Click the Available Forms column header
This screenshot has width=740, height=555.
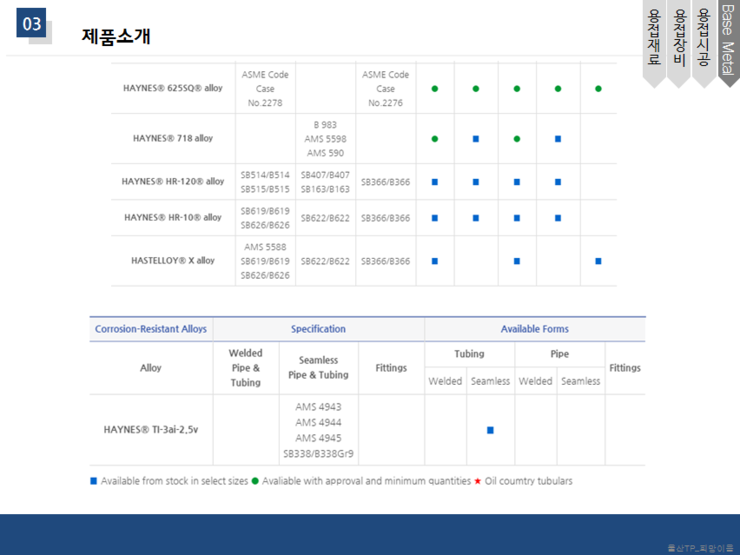[535, 329]
